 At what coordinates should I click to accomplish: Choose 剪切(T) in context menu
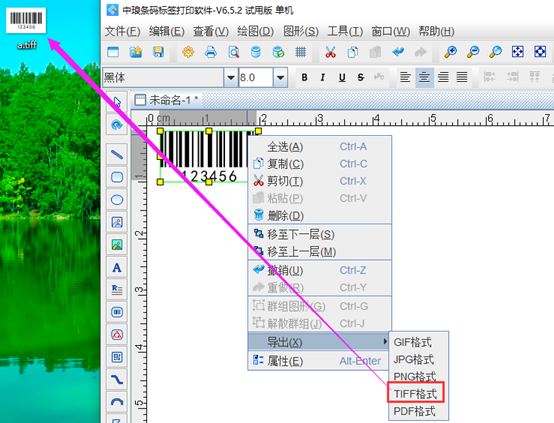pos(320,181)
